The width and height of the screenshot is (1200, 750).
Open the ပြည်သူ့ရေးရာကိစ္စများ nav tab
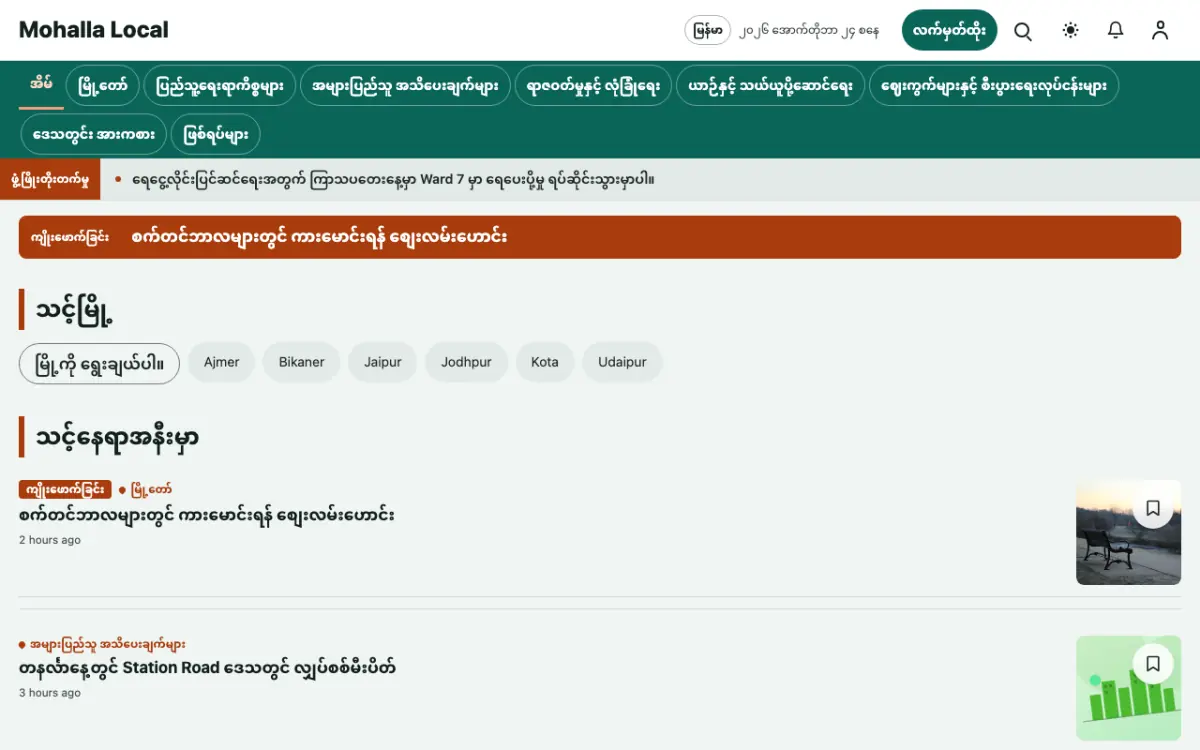pyautogui.click(x=220, y=86)
